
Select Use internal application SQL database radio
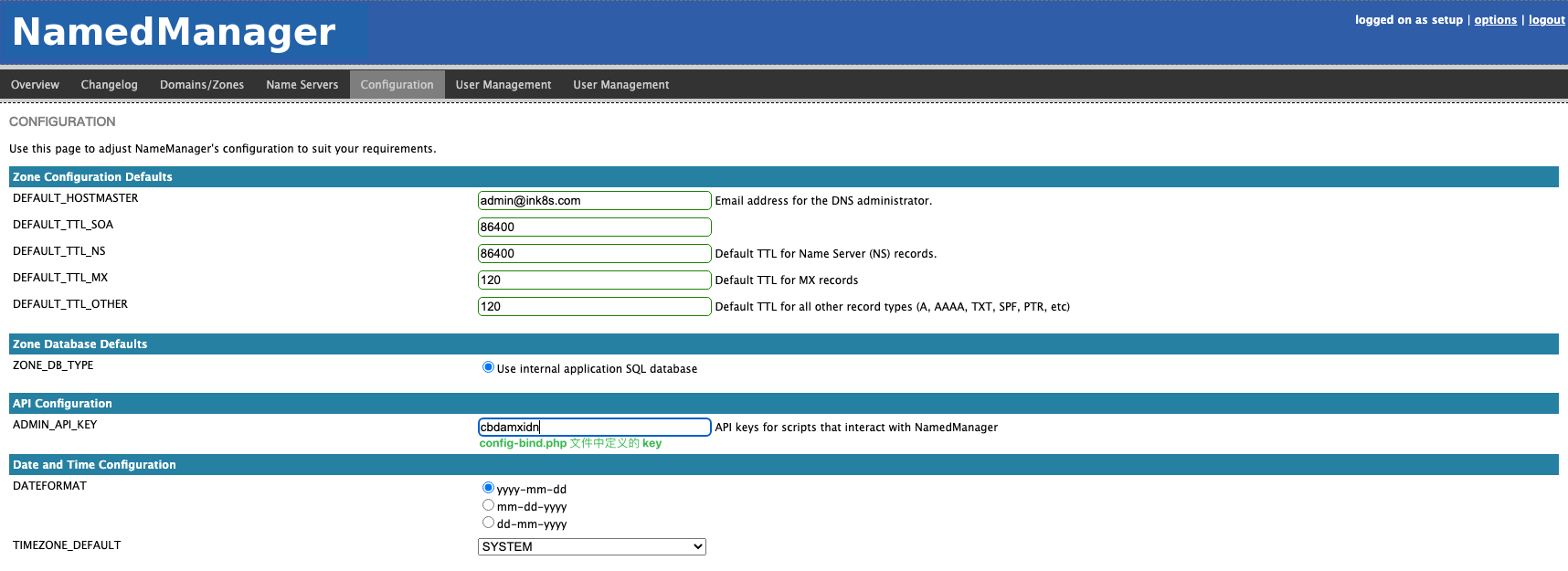click(x=488, y=367)
